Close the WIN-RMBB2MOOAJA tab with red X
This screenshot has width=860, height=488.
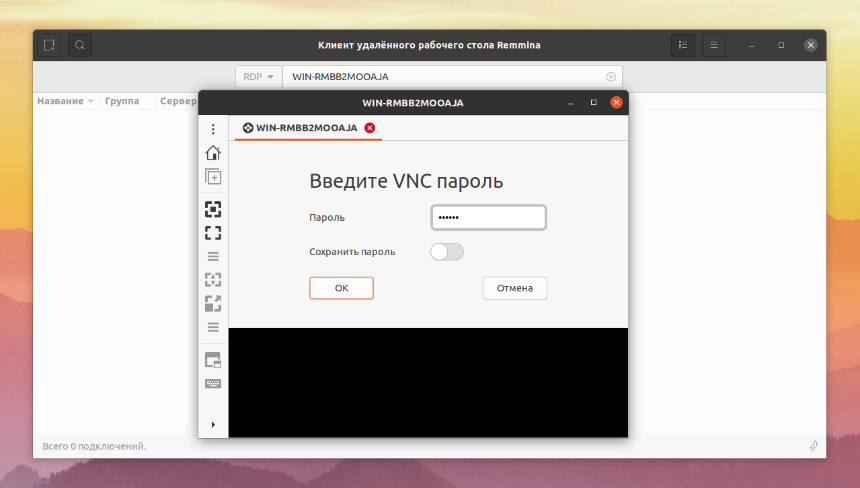point(370,128)
